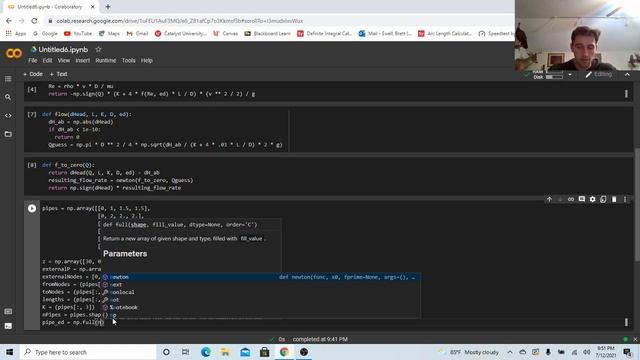Viewport: 640px width, 360px height.
Task: Click the Windows taskbar search box
Action: click(x=88, y=352)
